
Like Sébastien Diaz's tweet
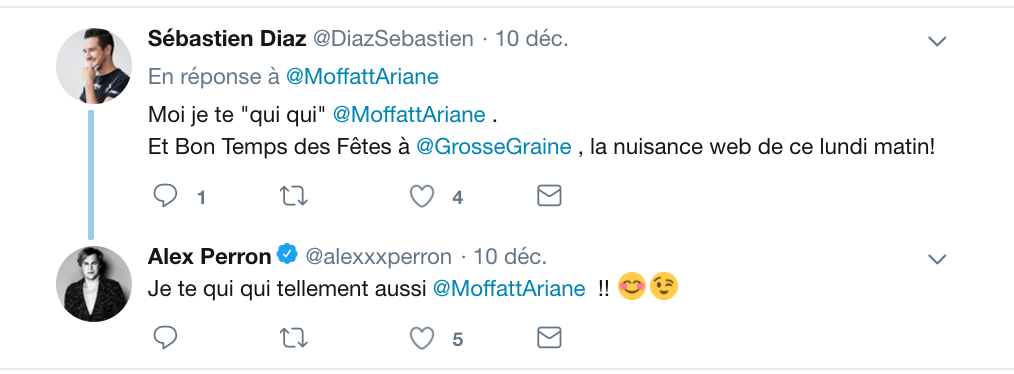click(x=422, y=196)
